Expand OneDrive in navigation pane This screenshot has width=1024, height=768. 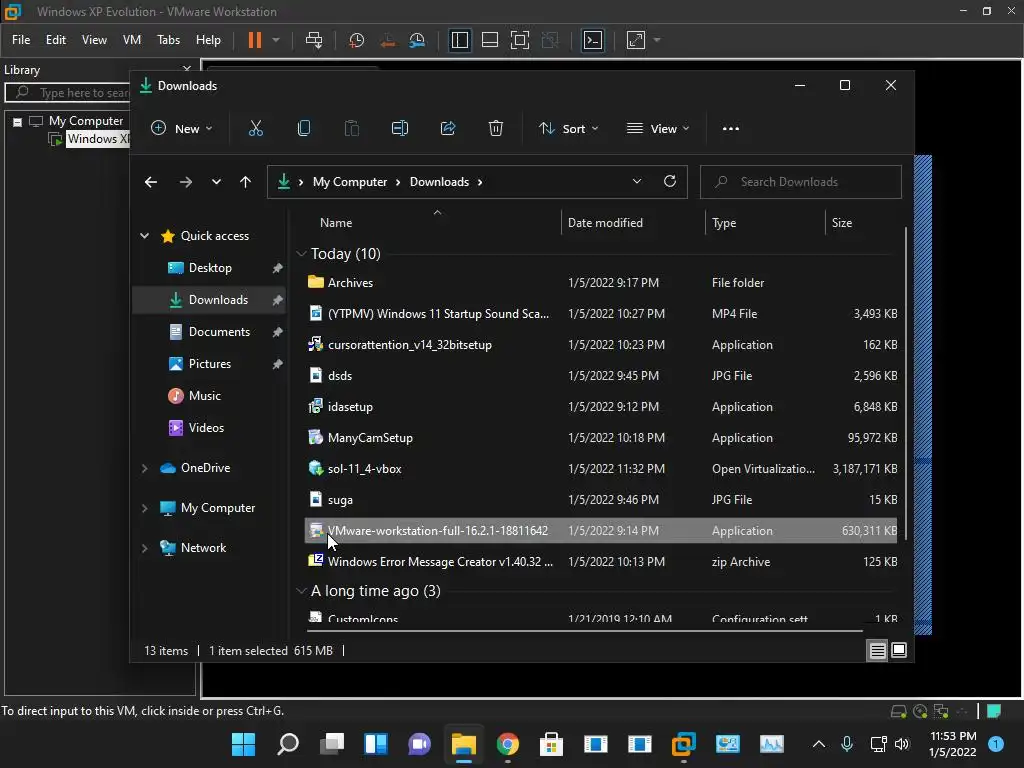144,468
